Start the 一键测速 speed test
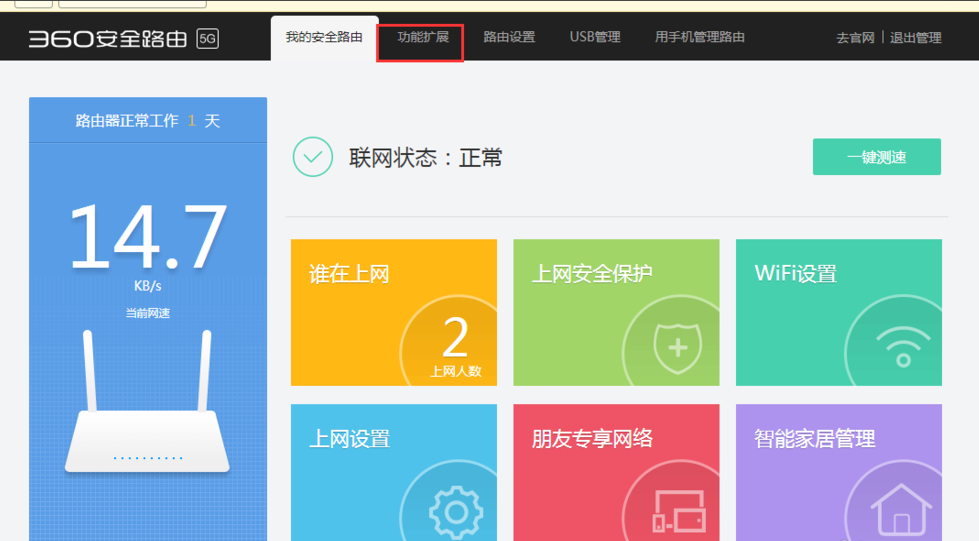The width and height of the screenshot is (979, 541). click(877, 157)
